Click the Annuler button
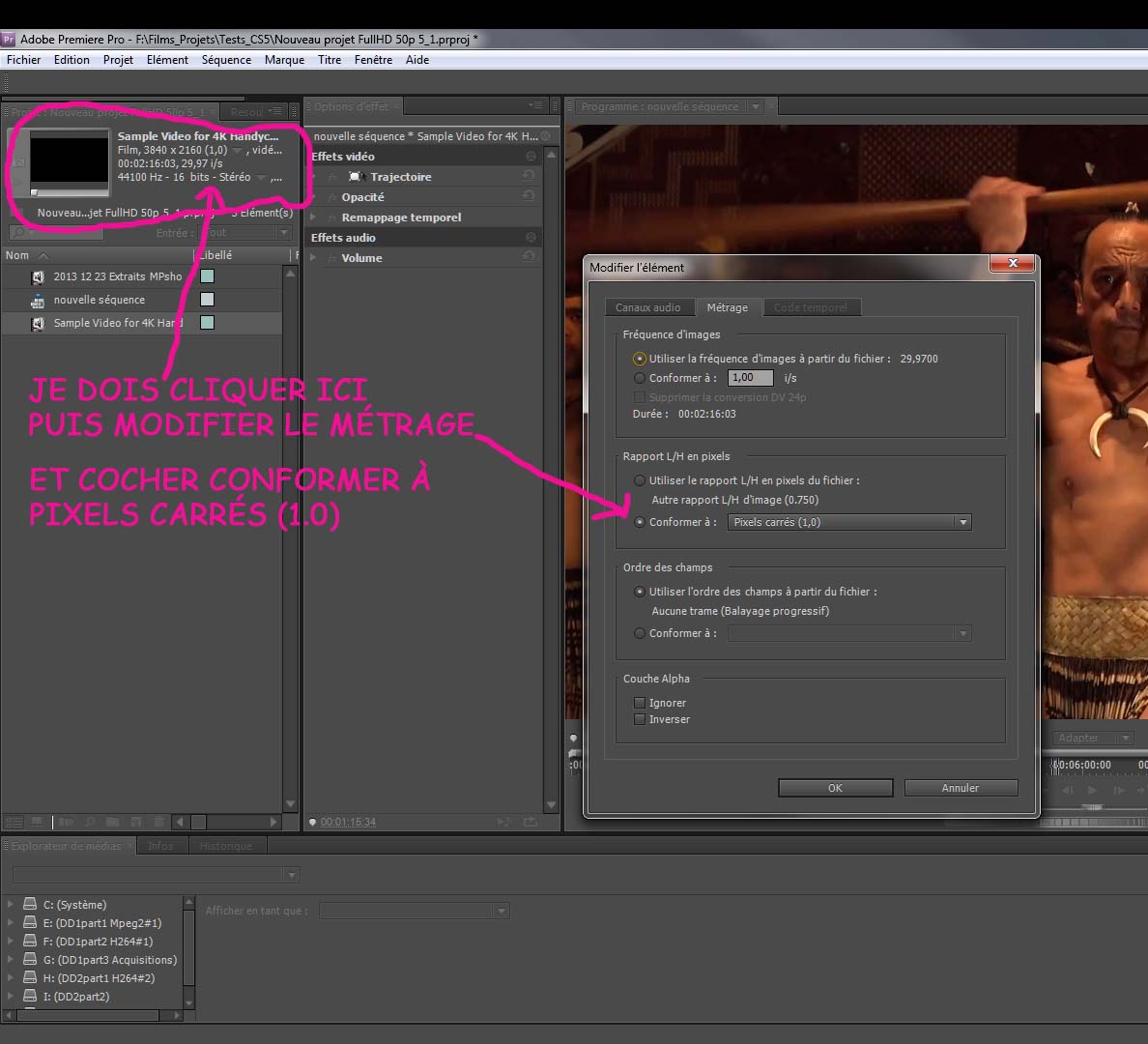Image resolution: width=1148 pixels, height=1044 pixels. click(x=960, y=788)
